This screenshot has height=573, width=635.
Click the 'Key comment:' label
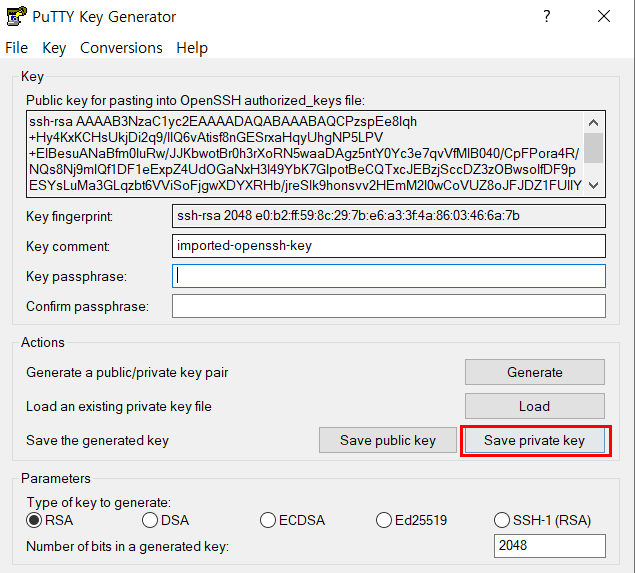click(68, 246)
